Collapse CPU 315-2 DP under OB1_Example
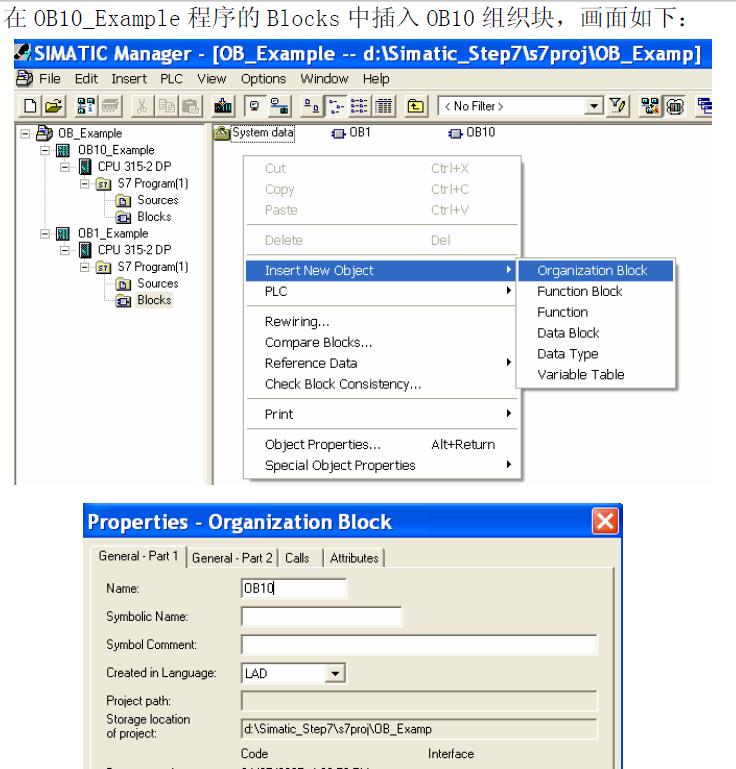The height and width of the screenshot is (769, 736). [64, 250]
